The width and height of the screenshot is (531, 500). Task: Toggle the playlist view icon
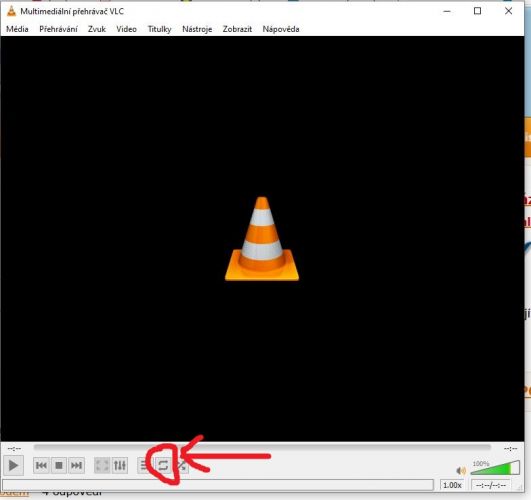coord(145,466)
